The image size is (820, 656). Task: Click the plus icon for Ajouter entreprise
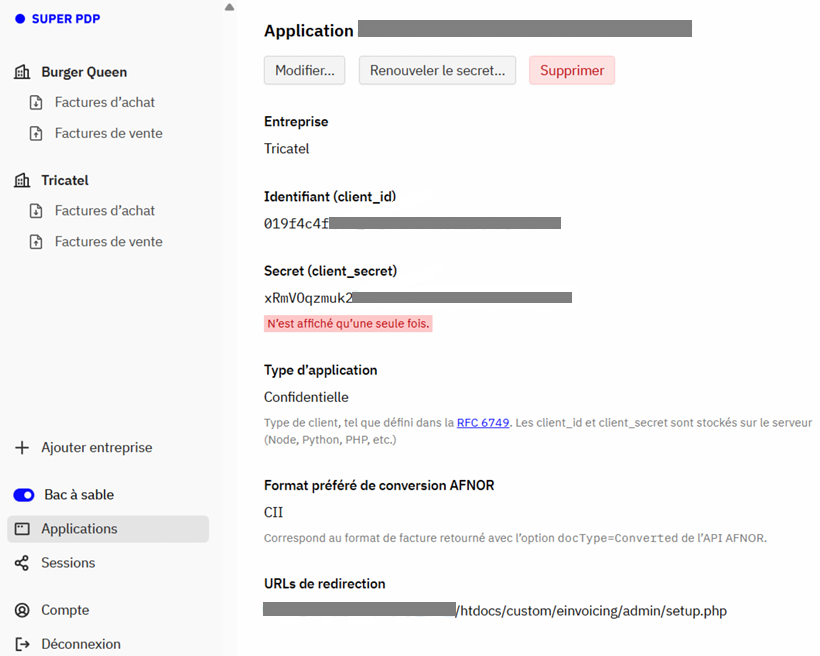click(22, 448)
